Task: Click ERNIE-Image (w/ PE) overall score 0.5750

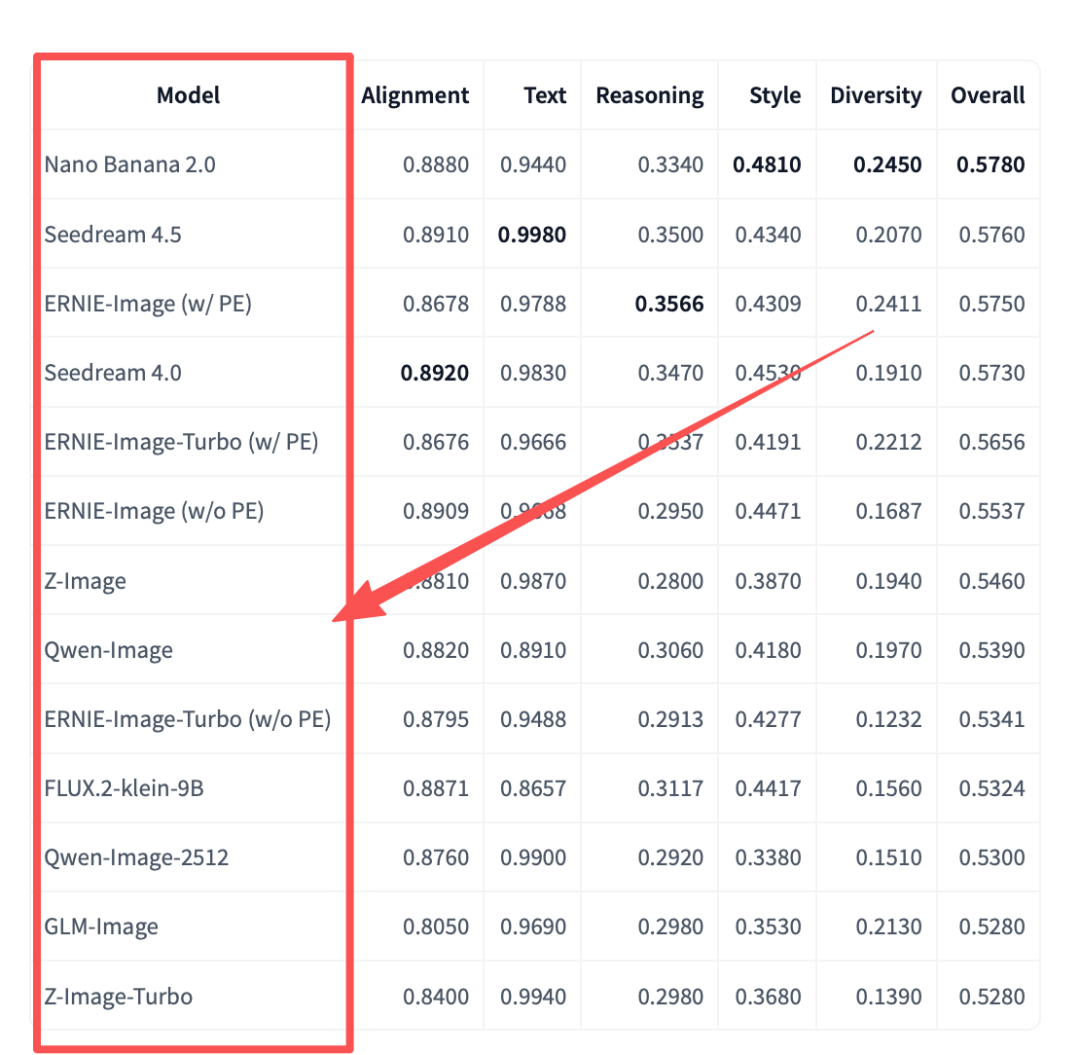Action: click(992, 304)
